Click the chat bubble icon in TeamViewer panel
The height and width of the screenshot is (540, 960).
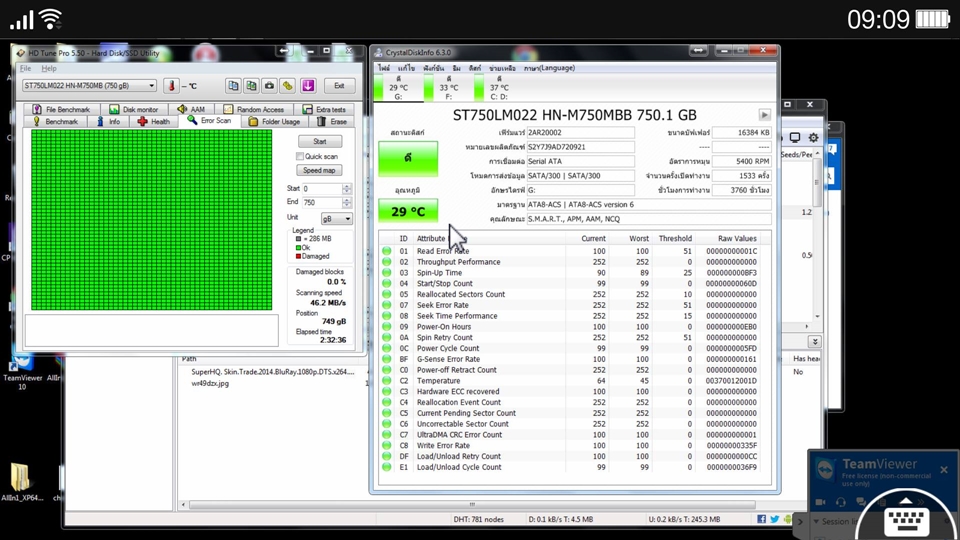(861, 502)
